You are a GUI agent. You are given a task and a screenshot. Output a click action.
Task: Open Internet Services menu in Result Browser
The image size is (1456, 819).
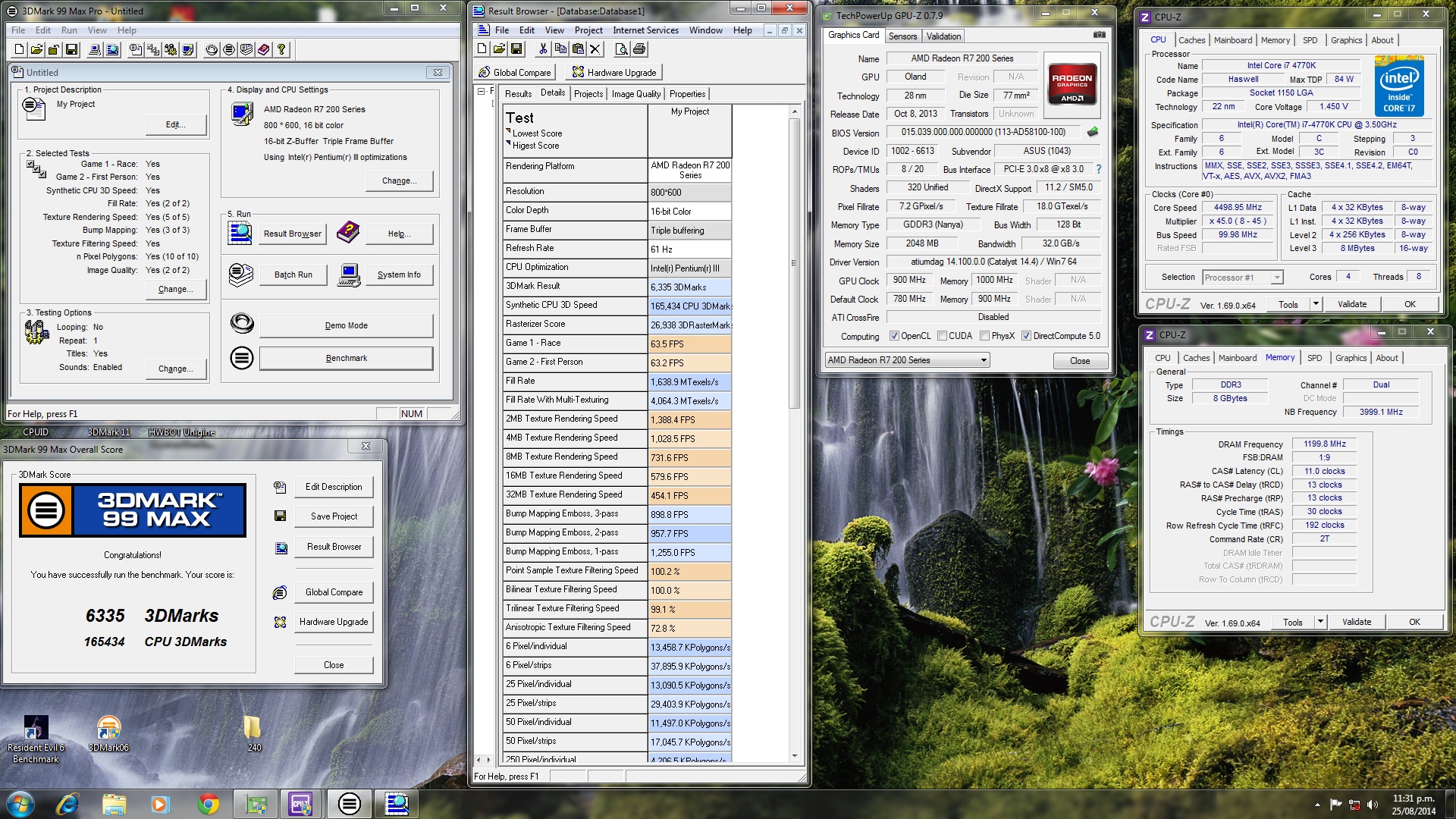645,30
